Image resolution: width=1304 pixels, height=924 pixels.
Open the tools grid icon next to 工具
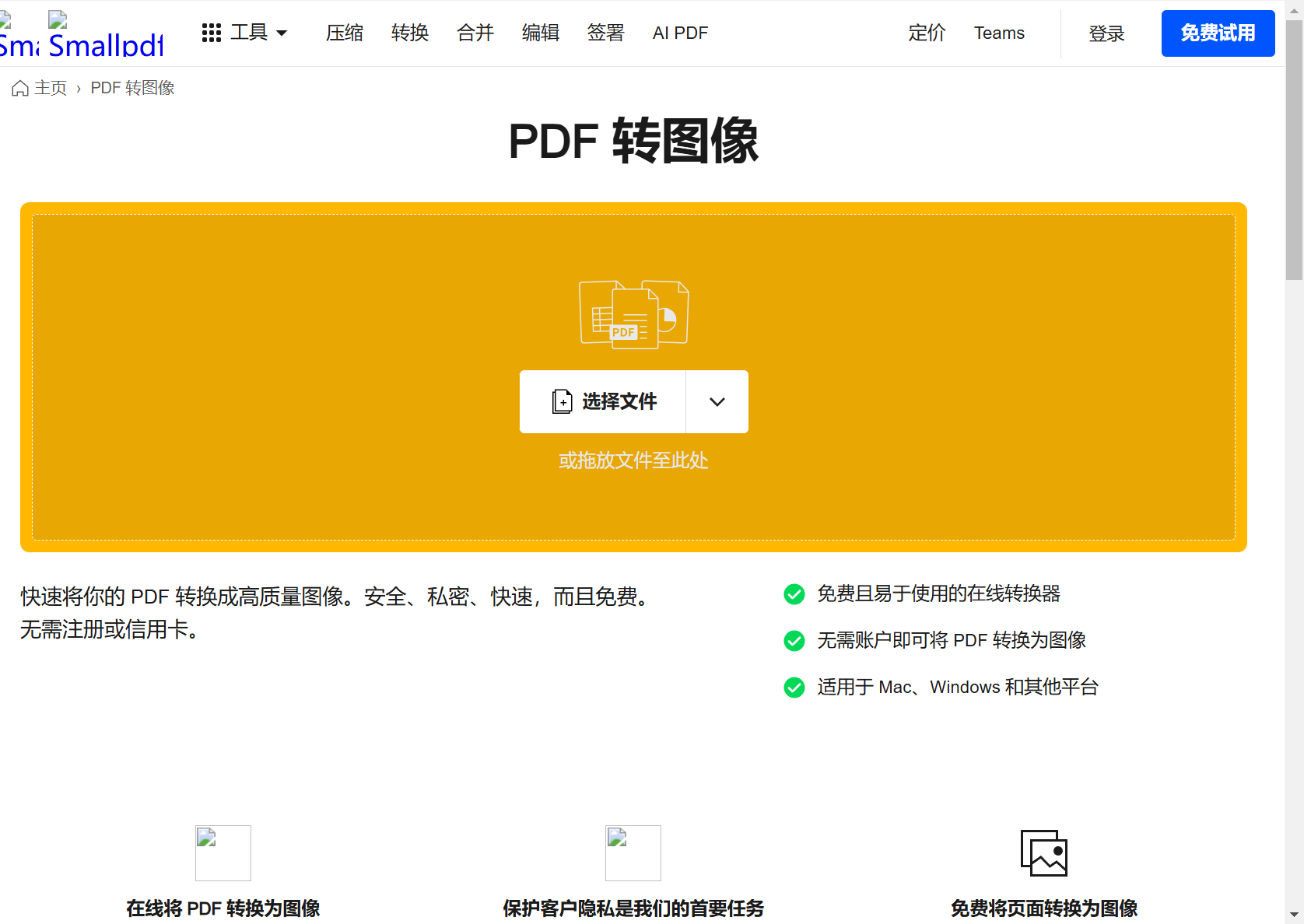point(211,33)
